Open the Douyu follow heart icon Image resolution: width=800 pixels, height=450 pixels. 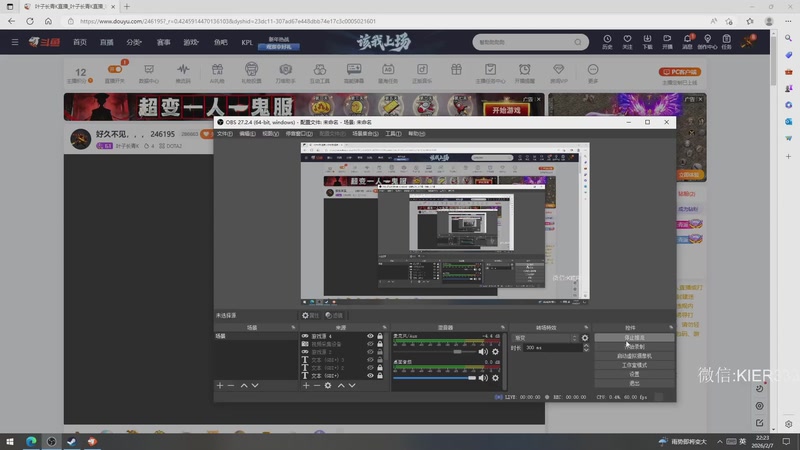tap(627, 41)
